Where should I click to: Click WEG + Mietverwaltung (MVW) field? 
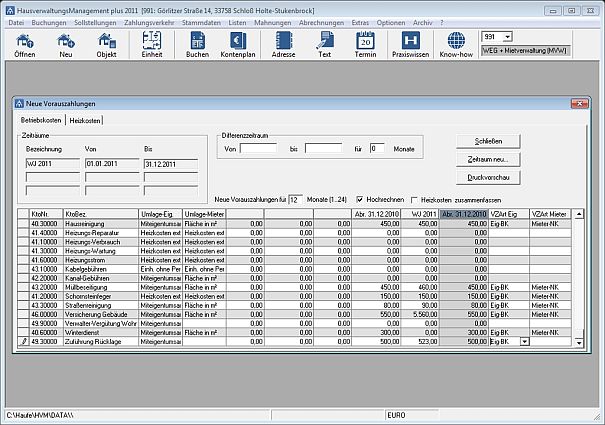(x=525, y=51)
